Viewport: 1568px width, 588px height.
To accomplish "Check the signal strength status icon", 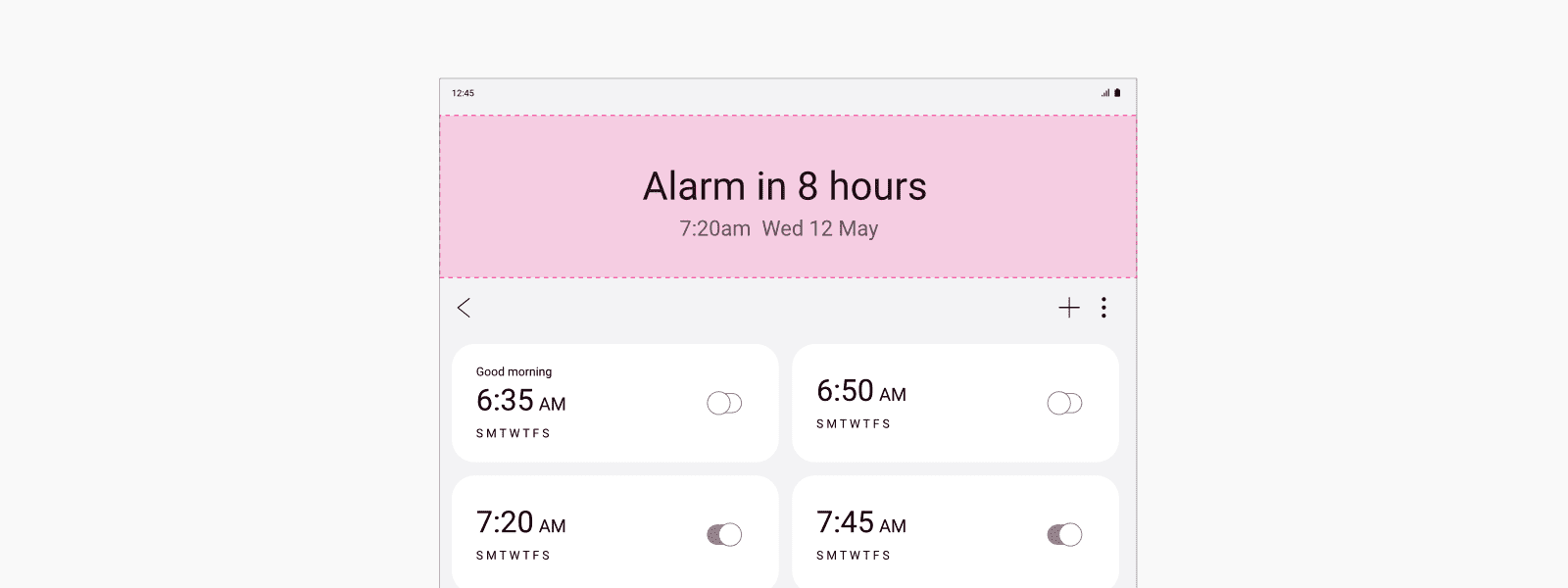I will pyautogui.click(x=1105, y=93).
